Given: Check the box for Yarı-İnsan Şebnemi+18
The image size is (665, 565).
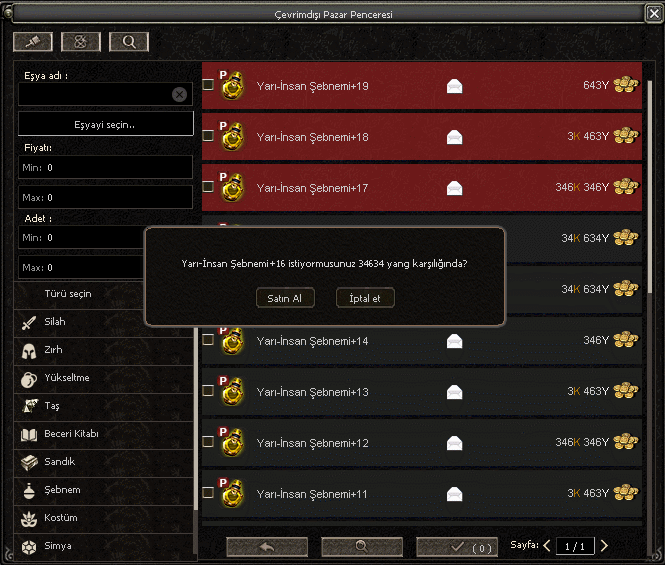Looking at the screenshot, I should 208,136.
